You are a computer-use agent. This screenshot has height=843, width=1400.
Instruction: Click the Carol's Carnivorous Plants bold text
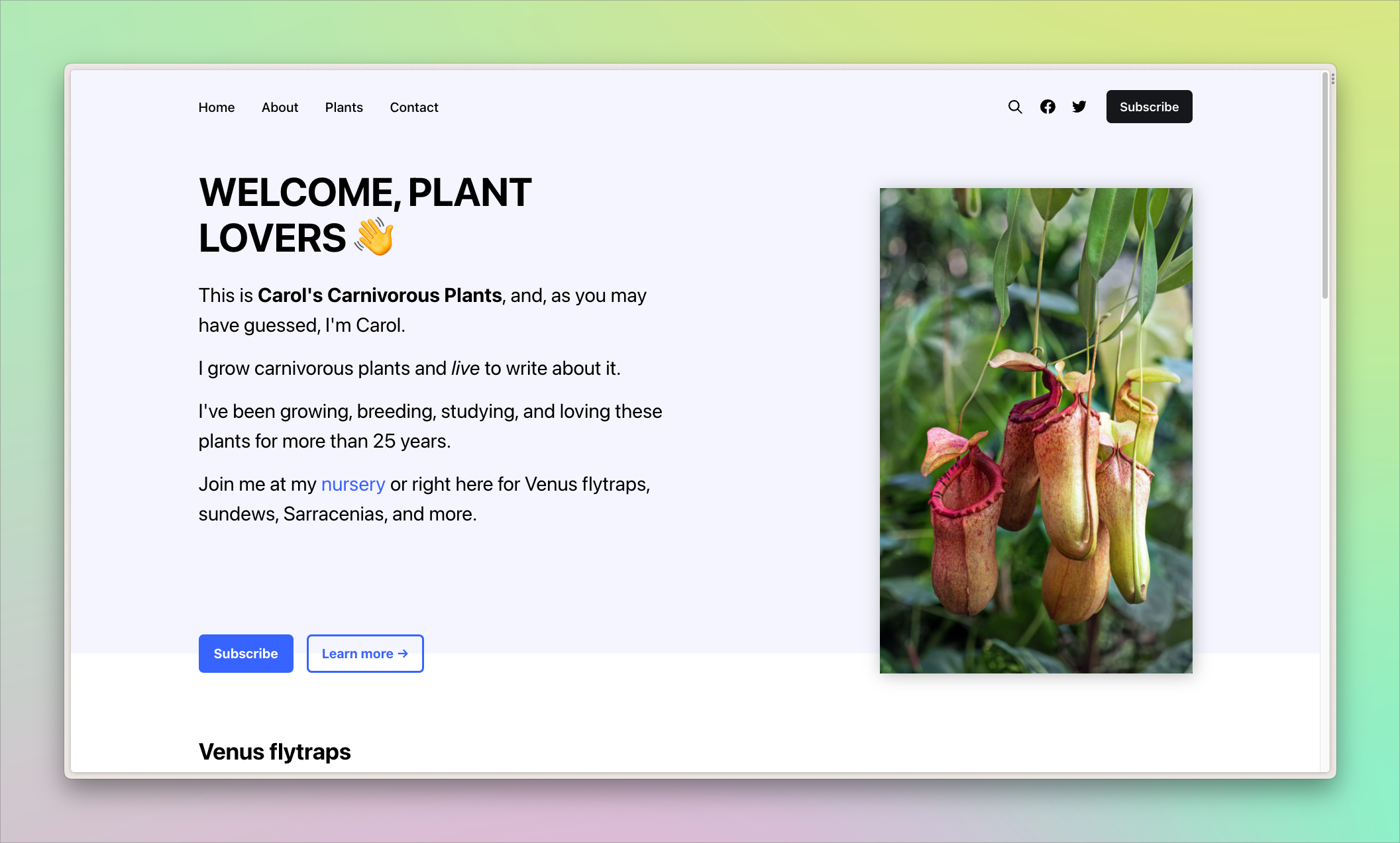tap(379, 295)
